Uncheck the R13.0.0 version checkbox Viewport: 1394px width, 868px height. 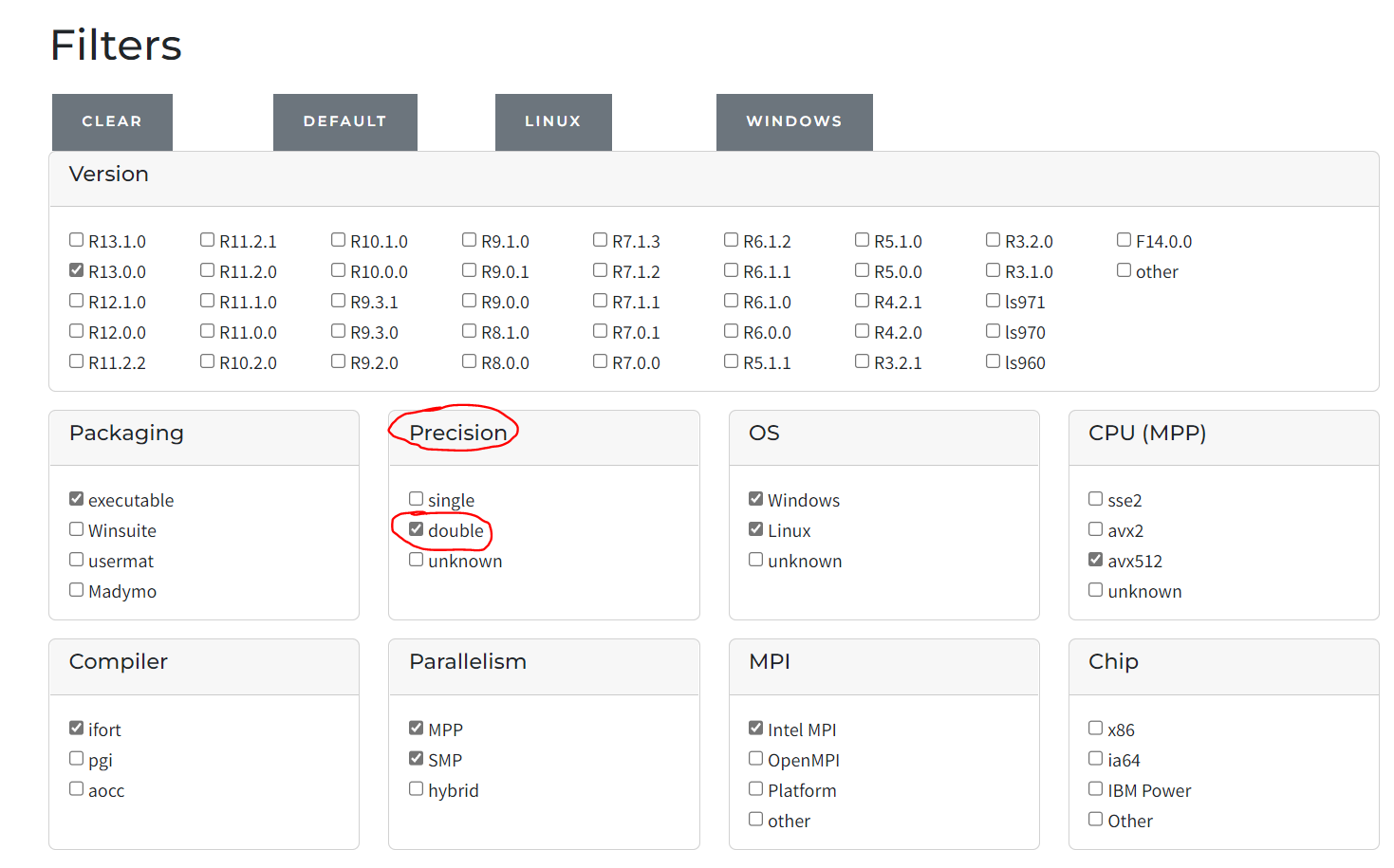tap(77, 270)
